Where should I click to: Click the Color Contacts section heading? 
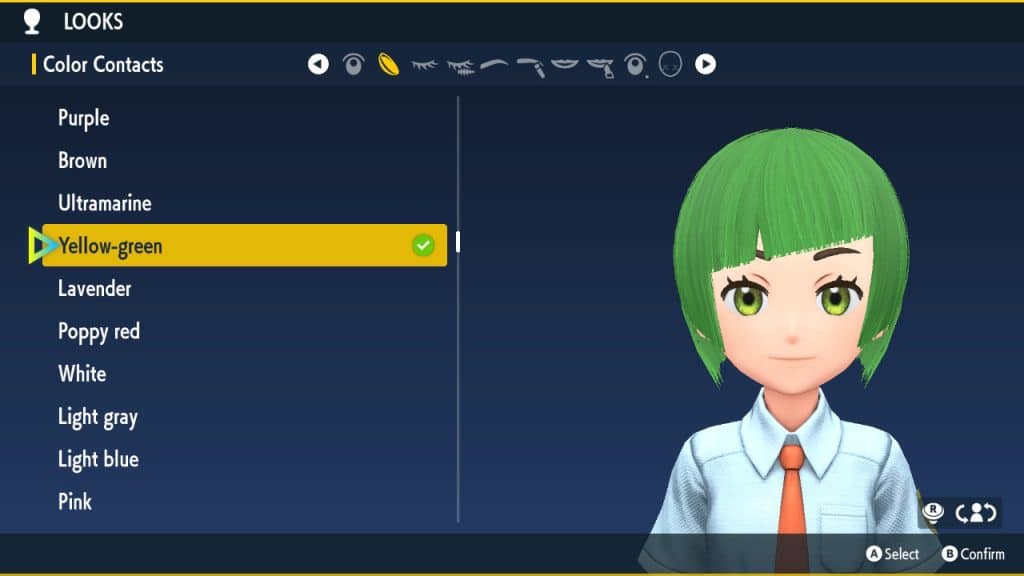coord(103,64)
